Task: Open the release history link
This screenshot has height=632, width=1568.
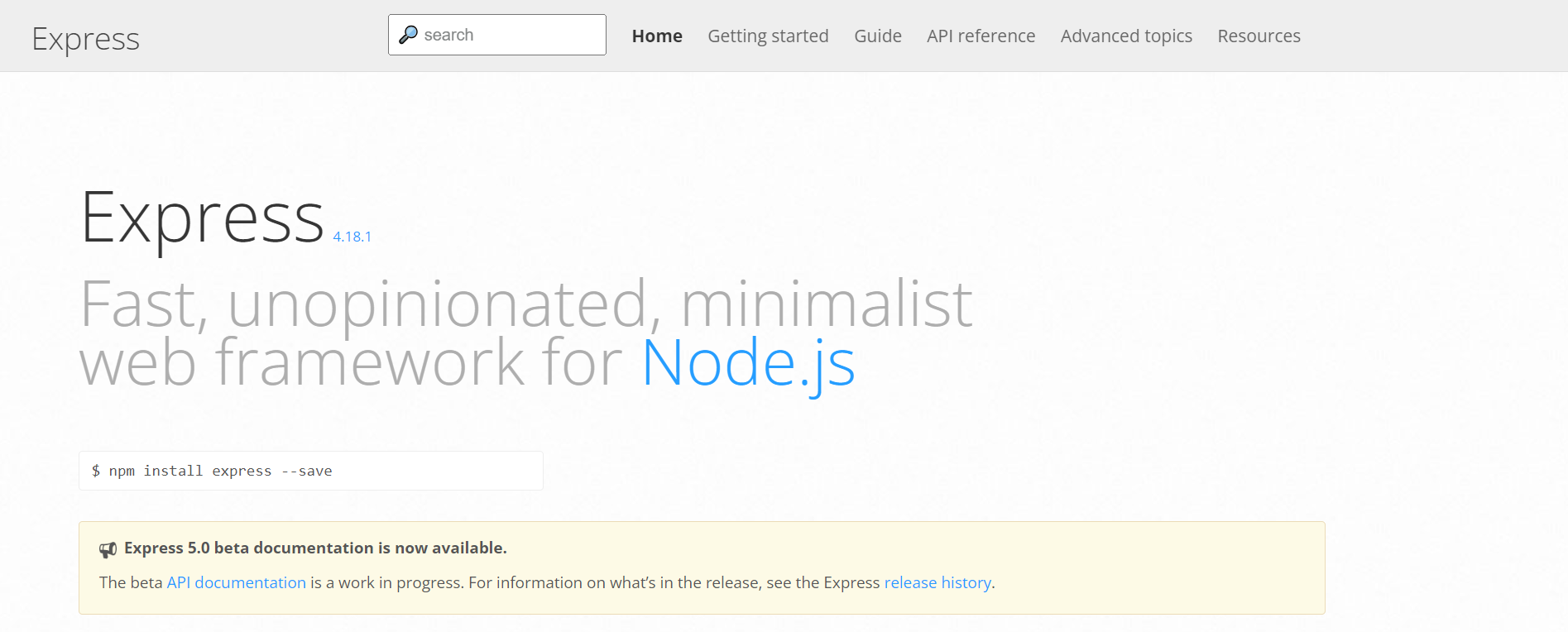Action: (937, 582)
